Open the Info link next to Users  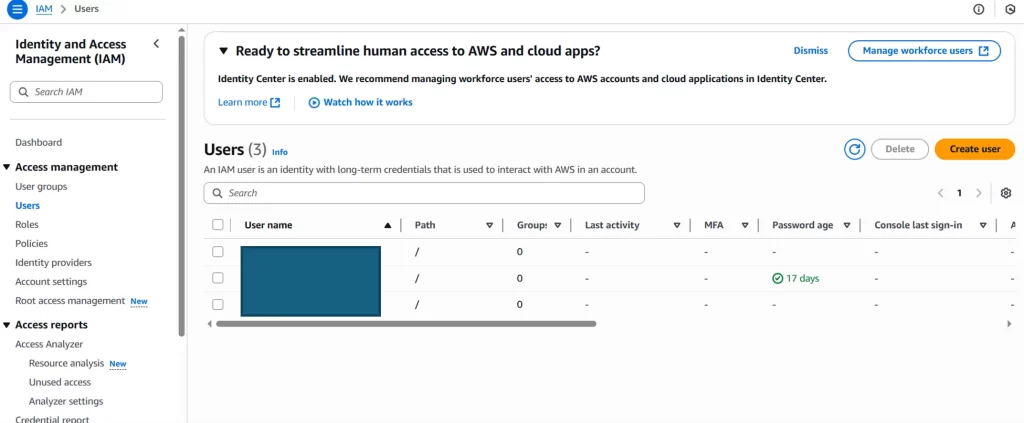(x=280, y=152)
